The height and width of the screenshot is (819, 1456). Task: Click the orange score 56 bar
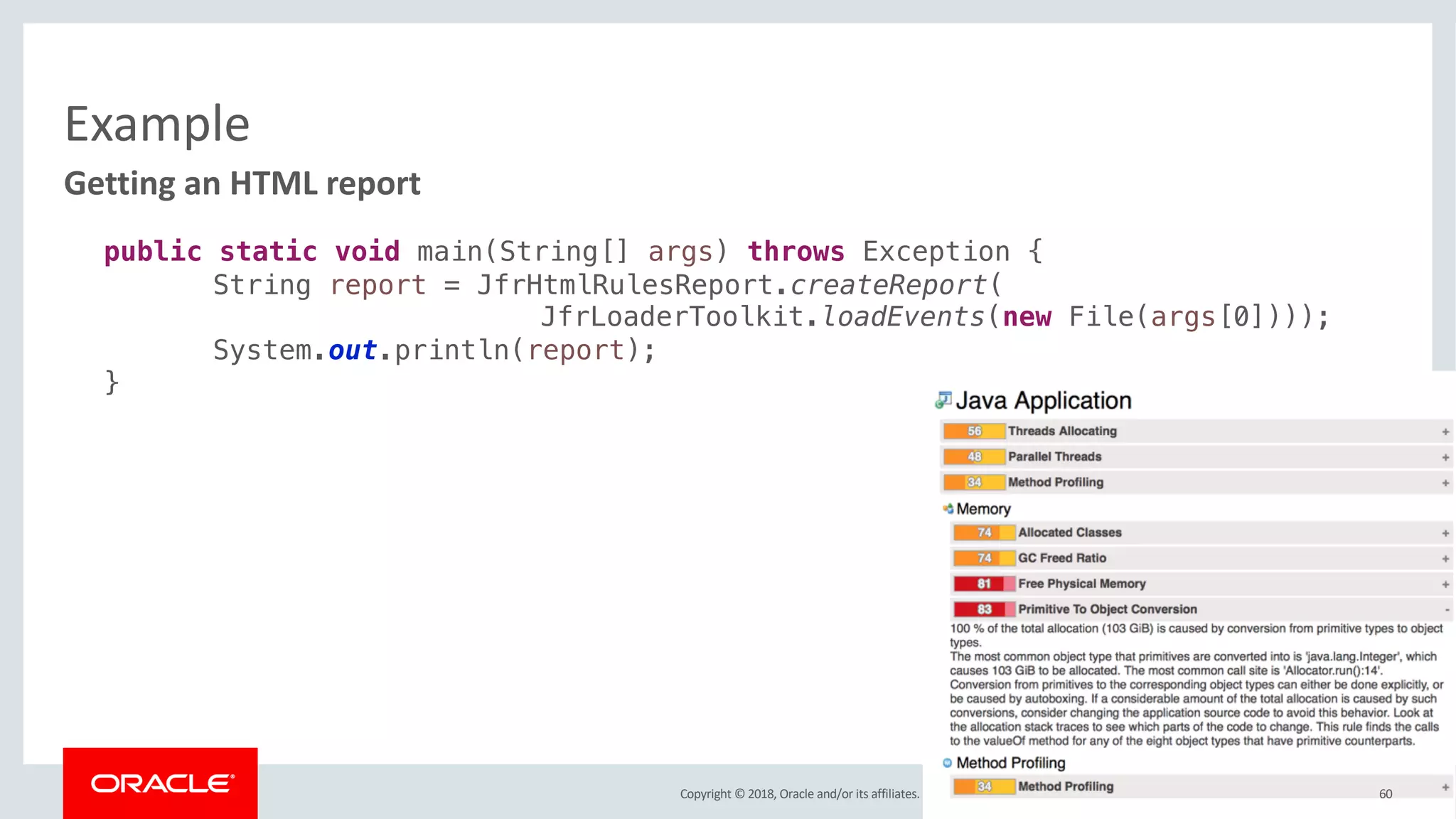tap(974, 431)
